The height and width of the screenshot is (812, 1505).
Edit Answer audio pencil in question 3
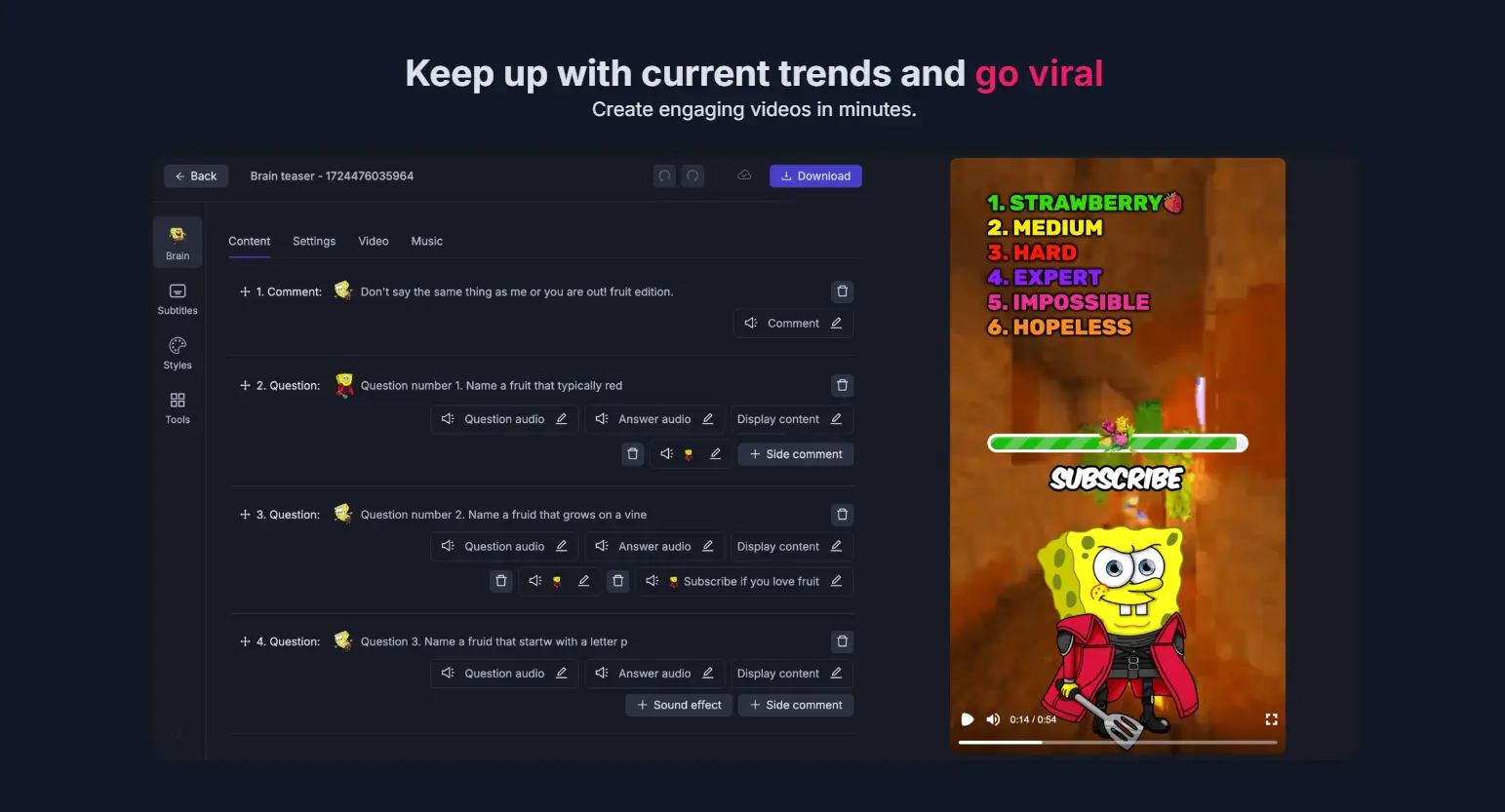(708, 547)
